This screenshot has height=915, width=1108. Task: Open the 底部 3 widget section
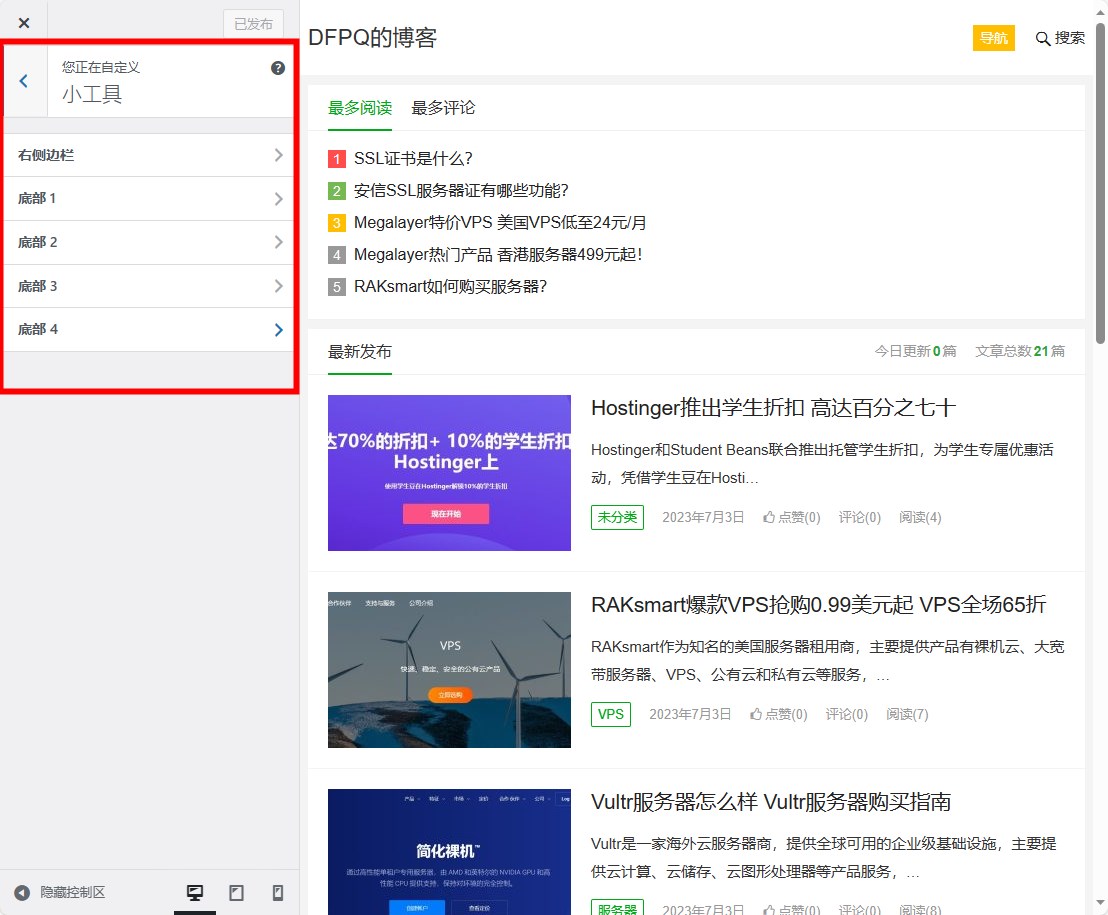[x=149, y=286]
